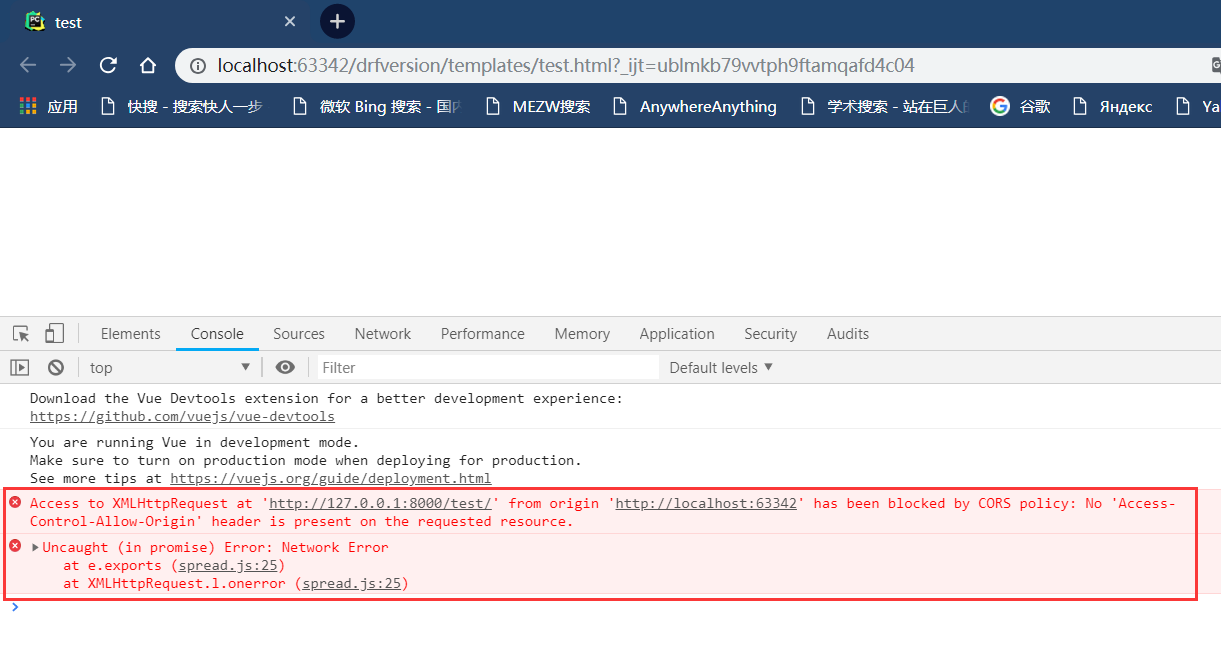Viewport: 1221px width, 669px height.
Task: Select the Console tab
Action: pos(217,334)
